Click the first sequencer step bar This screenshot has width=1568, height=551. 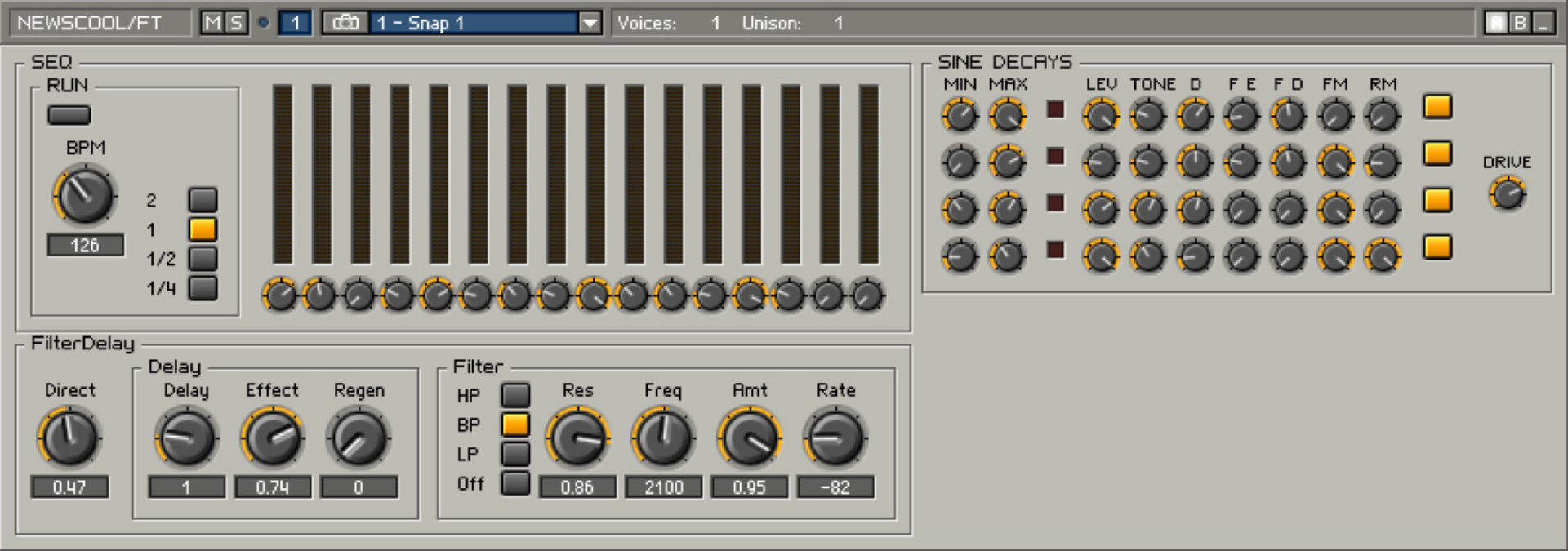283,174
